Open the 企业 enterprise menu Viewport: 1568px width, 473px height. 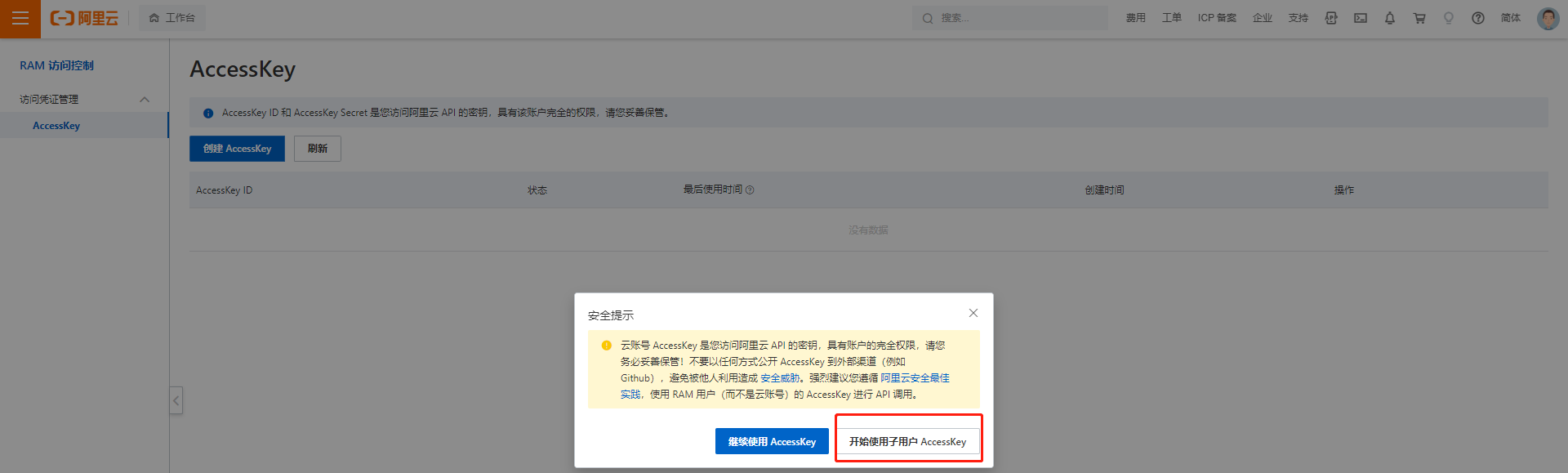1263,18
